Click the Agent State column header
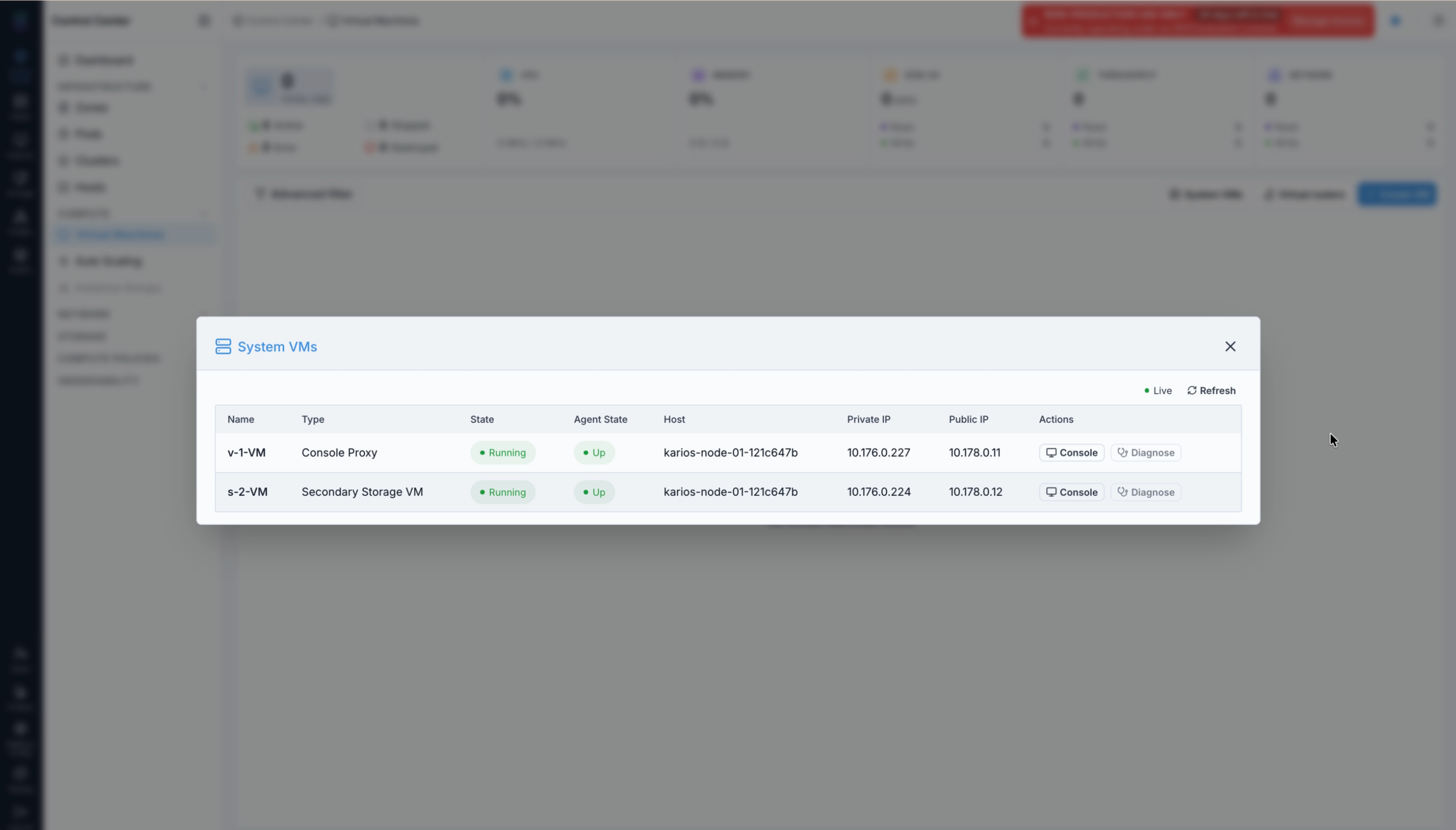The width and height of the screenshot is (1456, 830). [x=600, y=419]
